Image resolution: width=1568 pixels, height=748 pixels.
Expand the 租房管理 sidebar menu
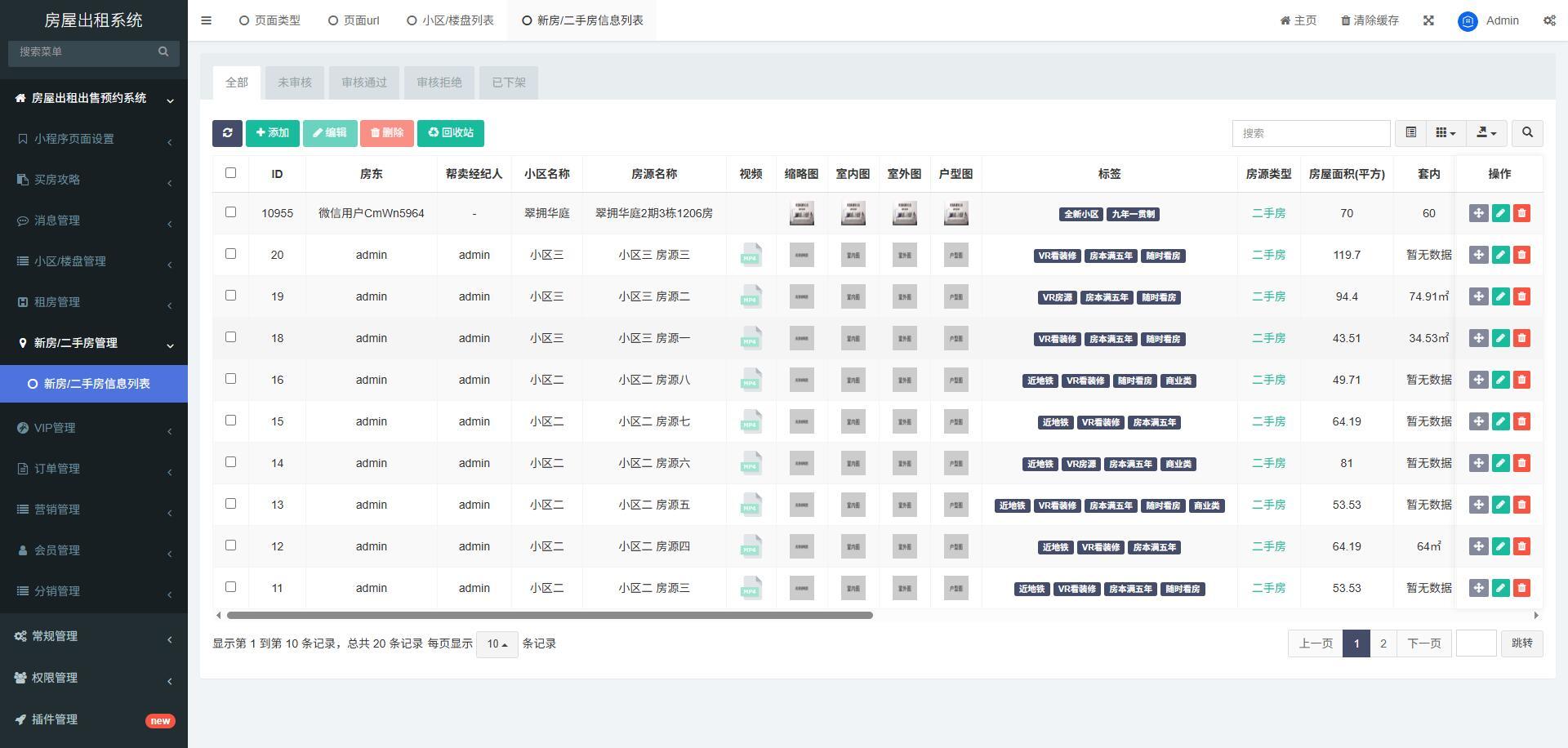click(94, 302)
